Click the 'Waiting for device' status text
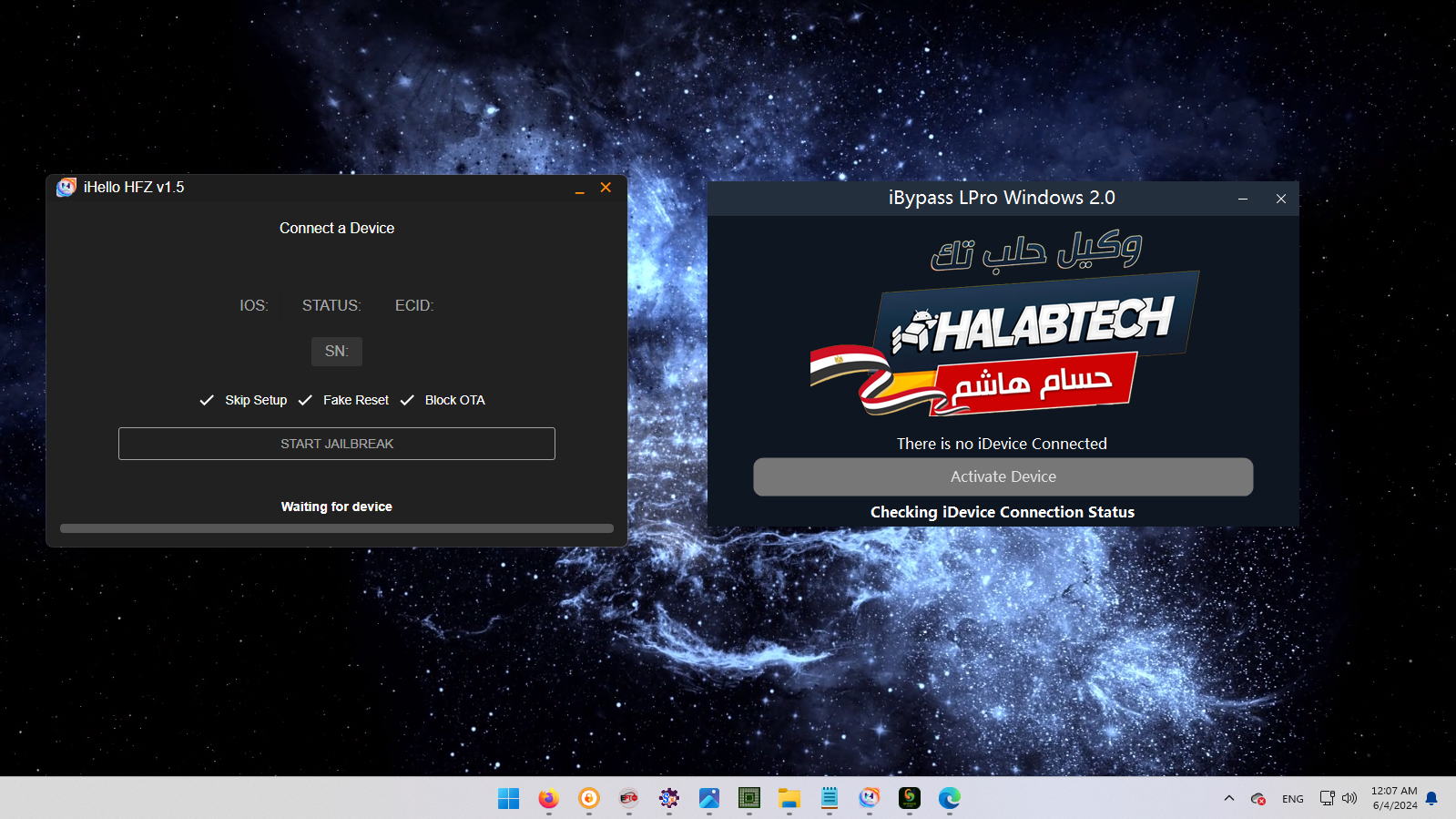This screenshot has height=819, width=1456. [x=337, y=507]
